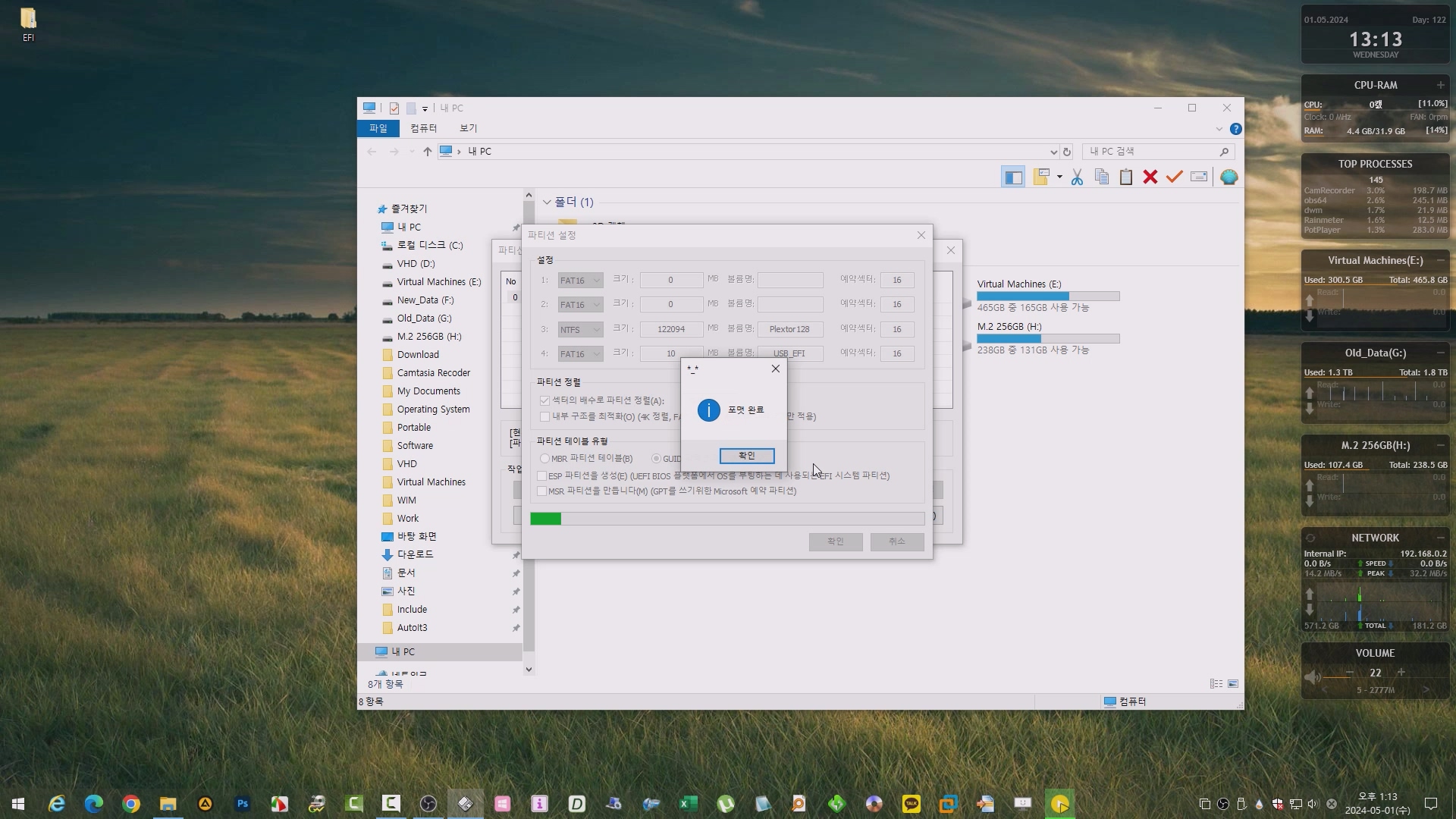The width and height of the screenshot is (1456, 819).
Task: Click 확인 in the format complete popup
Action: point(746,456)
